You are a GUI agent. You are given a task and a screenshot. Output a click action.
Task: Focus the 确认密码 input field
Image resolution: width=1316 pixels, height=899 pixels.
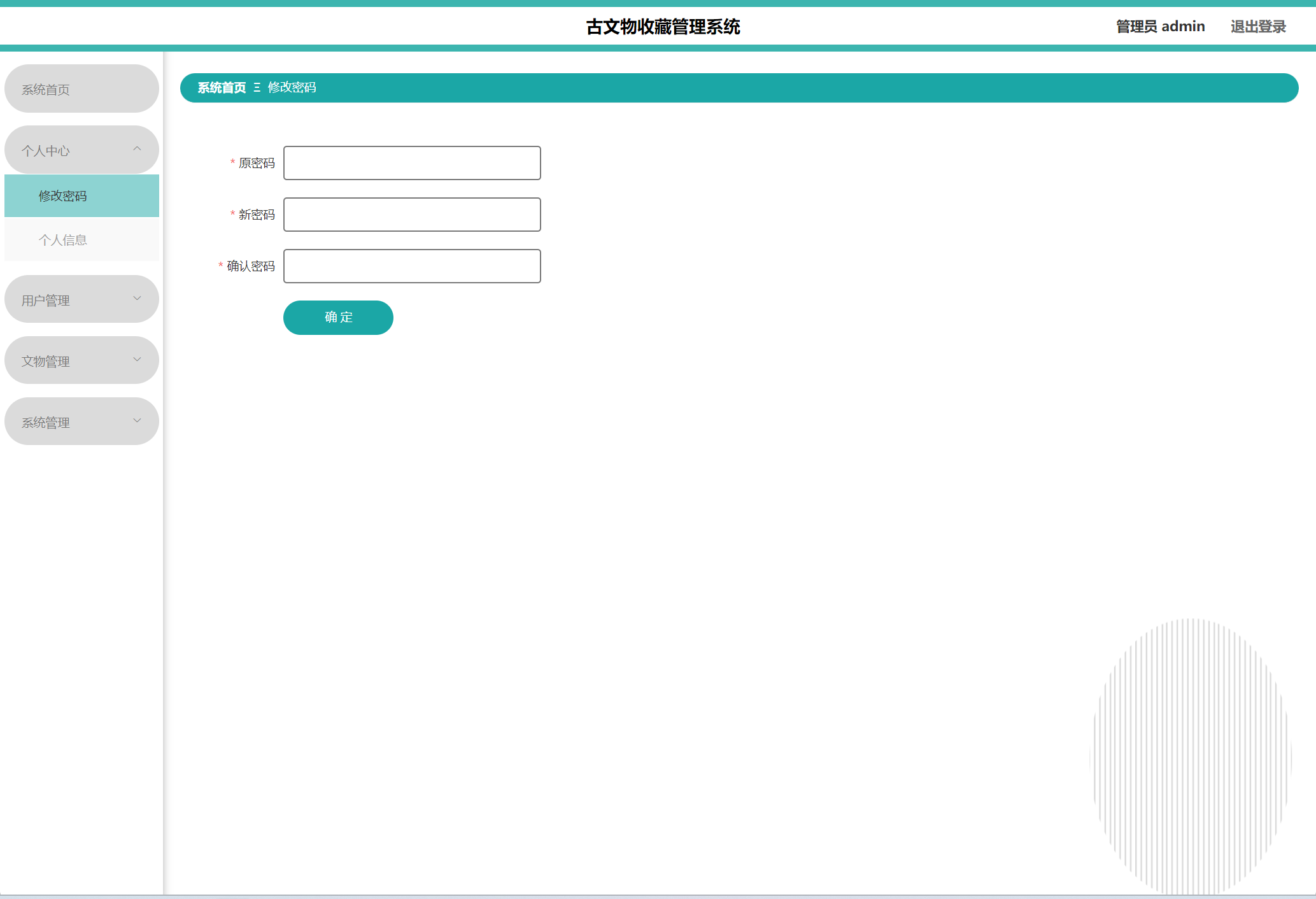click(412, 266)
